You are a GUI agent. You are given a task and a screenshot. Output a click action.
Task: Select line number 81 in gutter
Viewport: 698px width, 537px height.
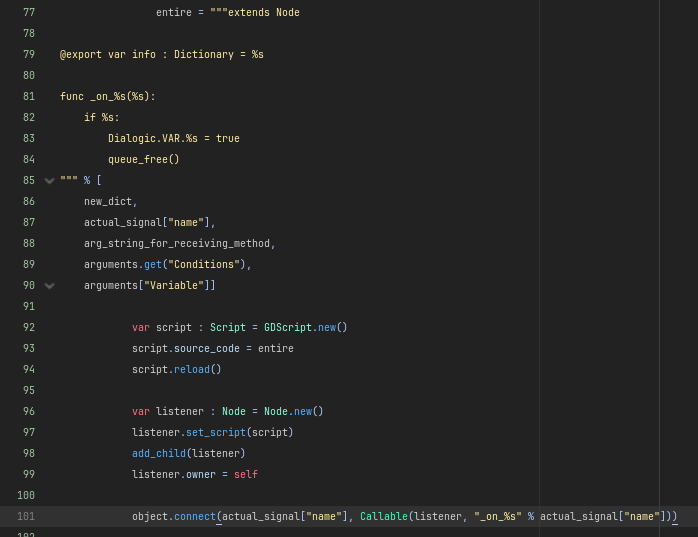pos(29,96)
